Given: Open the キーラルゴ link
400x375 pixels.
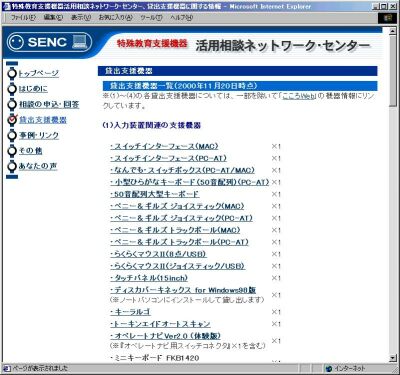Looking at the screenshot, I should [x=130, y=312].
